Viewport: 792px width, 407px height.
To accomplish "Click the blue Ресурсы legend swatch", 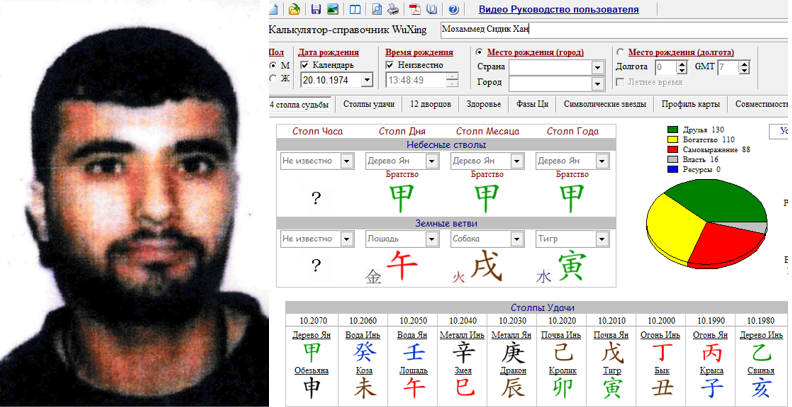I will pyautogui.click(x=672, y=170).
